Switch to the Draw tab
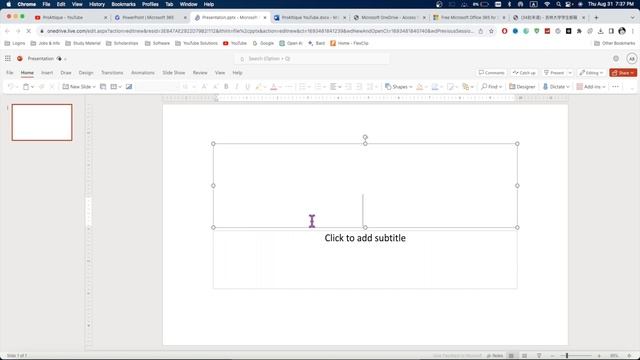Screen dimensions: 640x360 (x=66, y=73)
